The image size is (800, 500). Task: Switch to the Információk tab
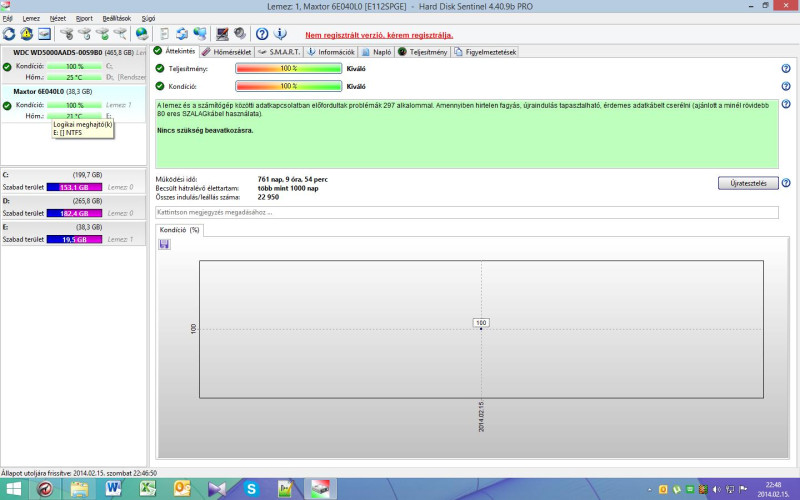click(x=331, y=52)
